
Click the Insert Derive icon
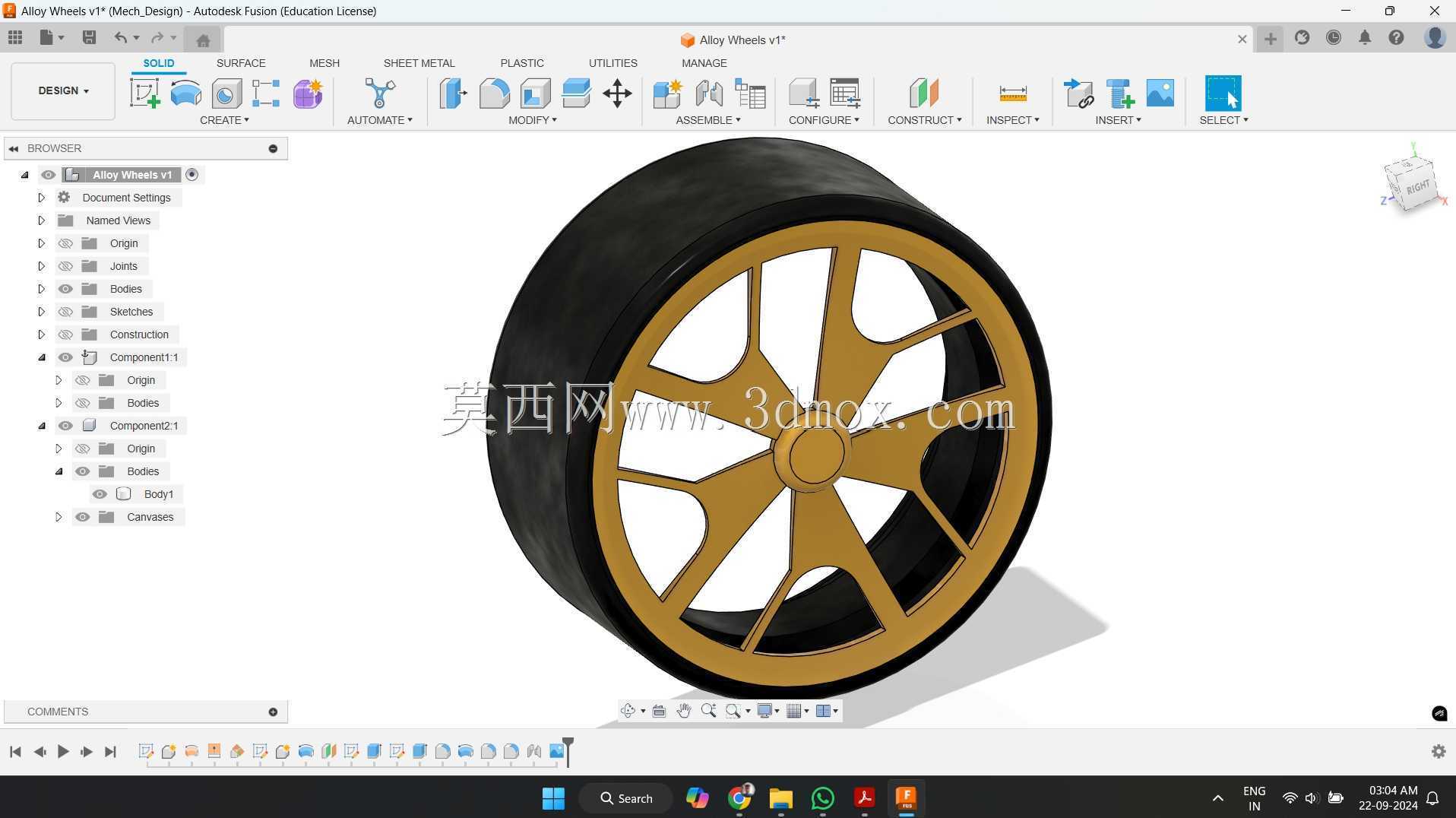[1078, 94]
